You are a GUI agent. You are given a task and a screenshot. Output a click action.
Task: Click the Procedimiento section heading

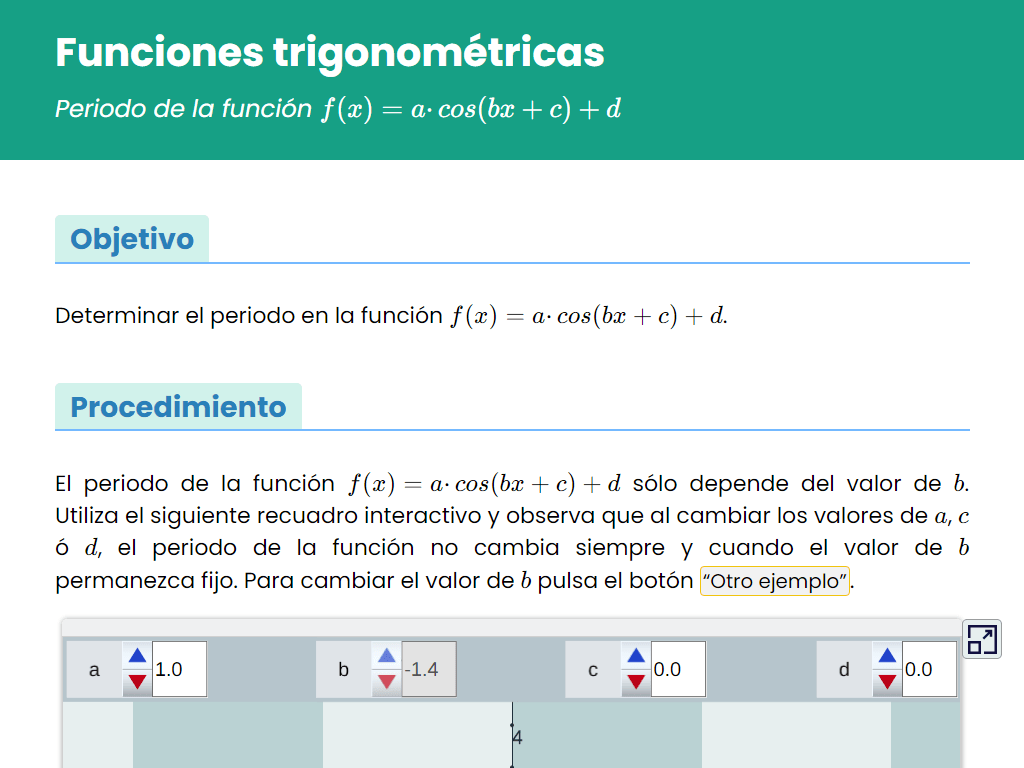(178, 407)
